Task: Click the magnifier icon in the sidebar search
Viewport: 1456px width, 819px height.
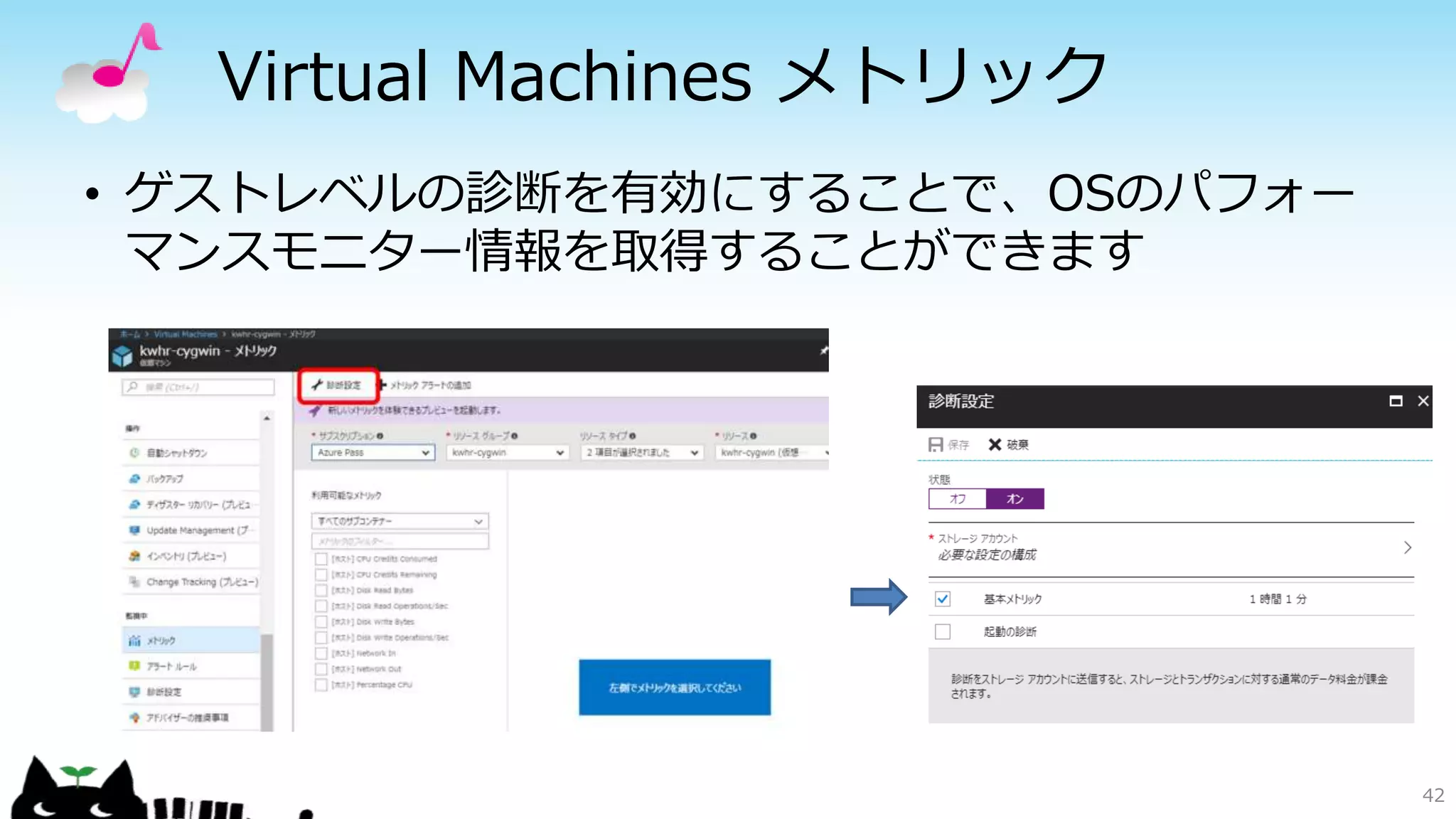Action: 133,387
